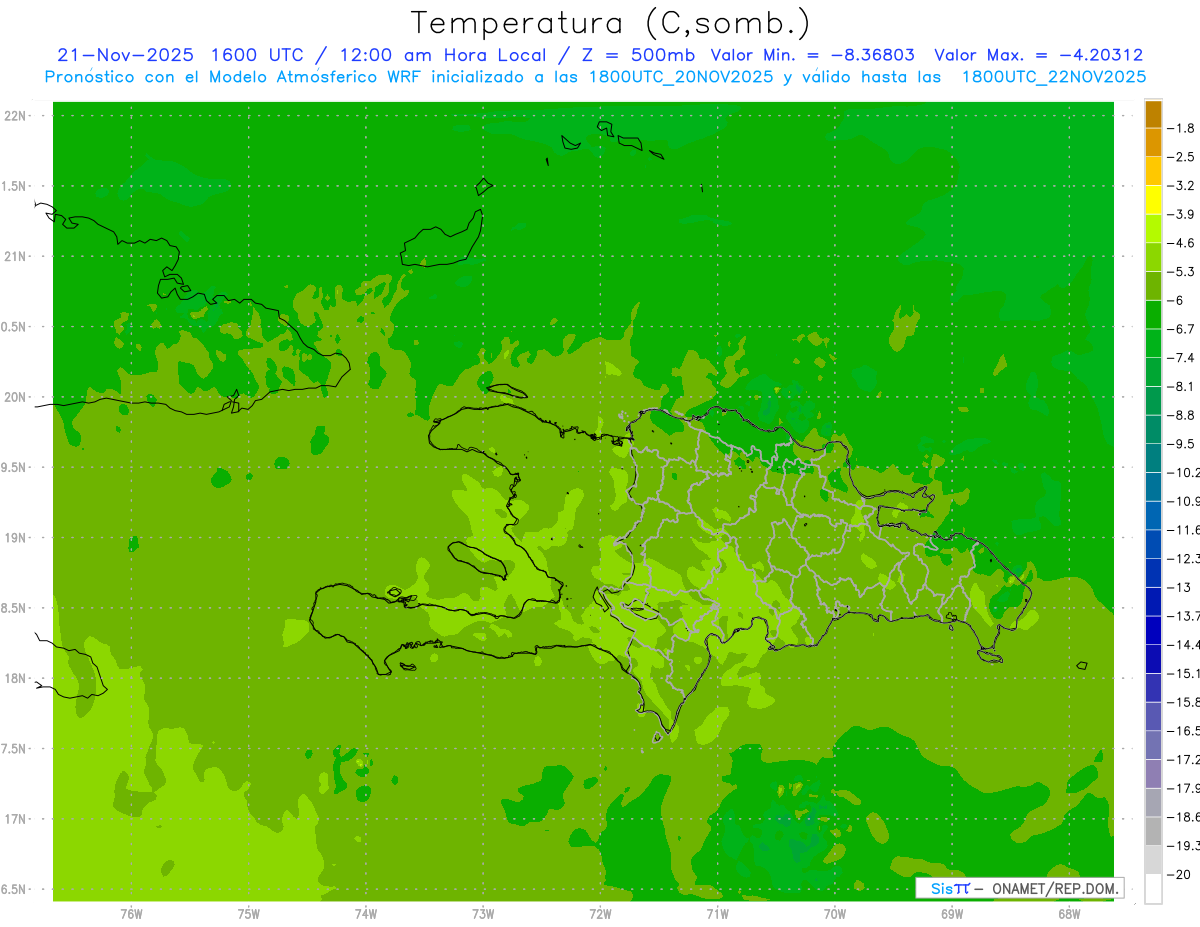Click the '76W' longitude axis label
Screen dimensions: 1200x927
pyautogui.click(x=131, y=913)
